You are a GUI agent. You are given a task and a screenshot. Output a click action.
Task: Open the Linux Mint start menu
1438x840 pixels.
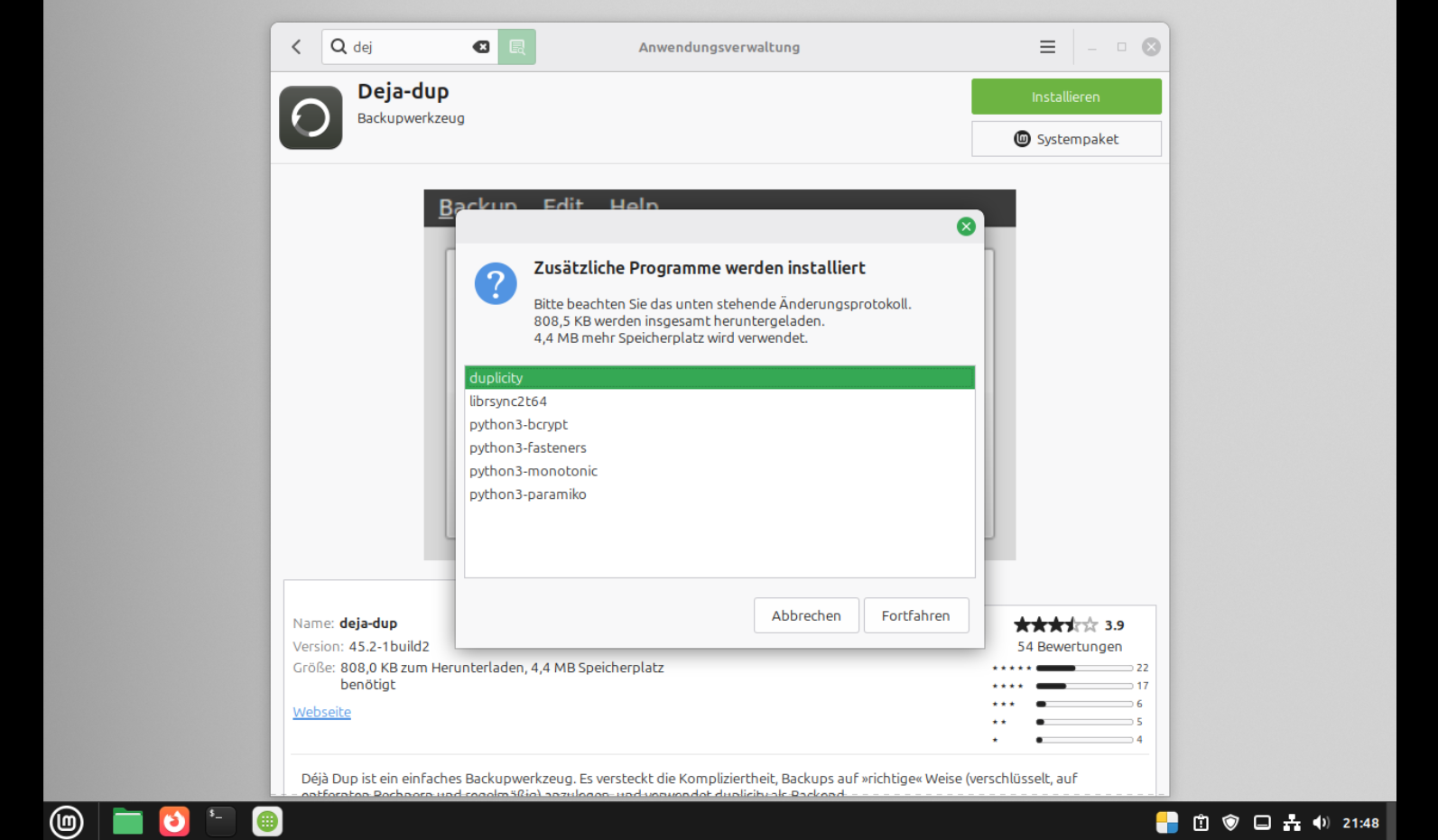67,822
